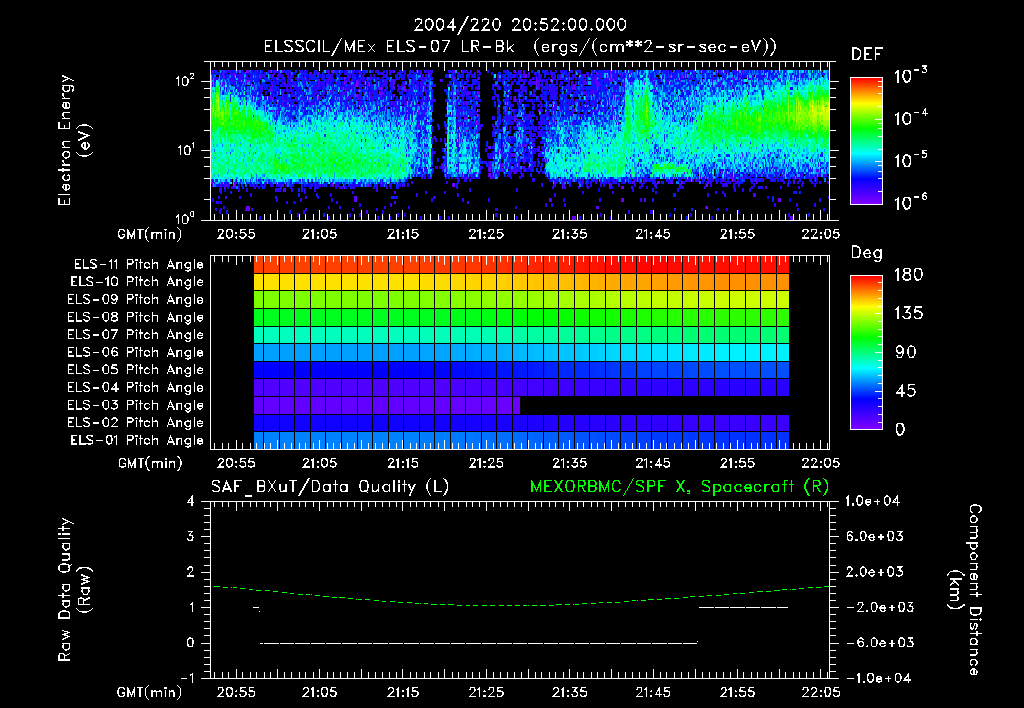1024x708 pixels.
Task: Click the 20:55 tick on spectrogram time axis
Action: point(236,234)
